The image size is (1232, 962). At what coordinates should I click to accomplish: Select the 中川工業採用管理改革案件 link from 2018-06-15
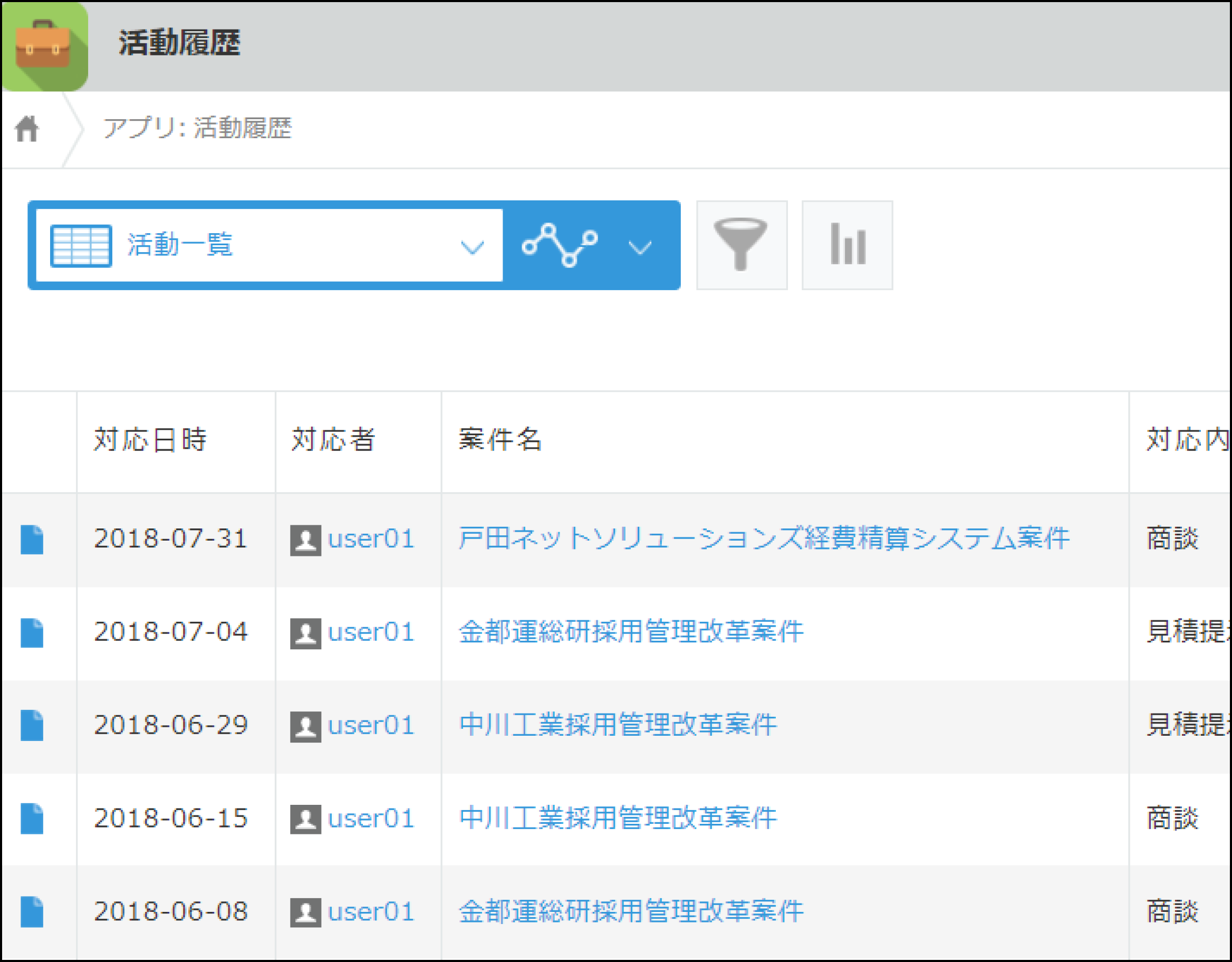click(x=618, y=819)
